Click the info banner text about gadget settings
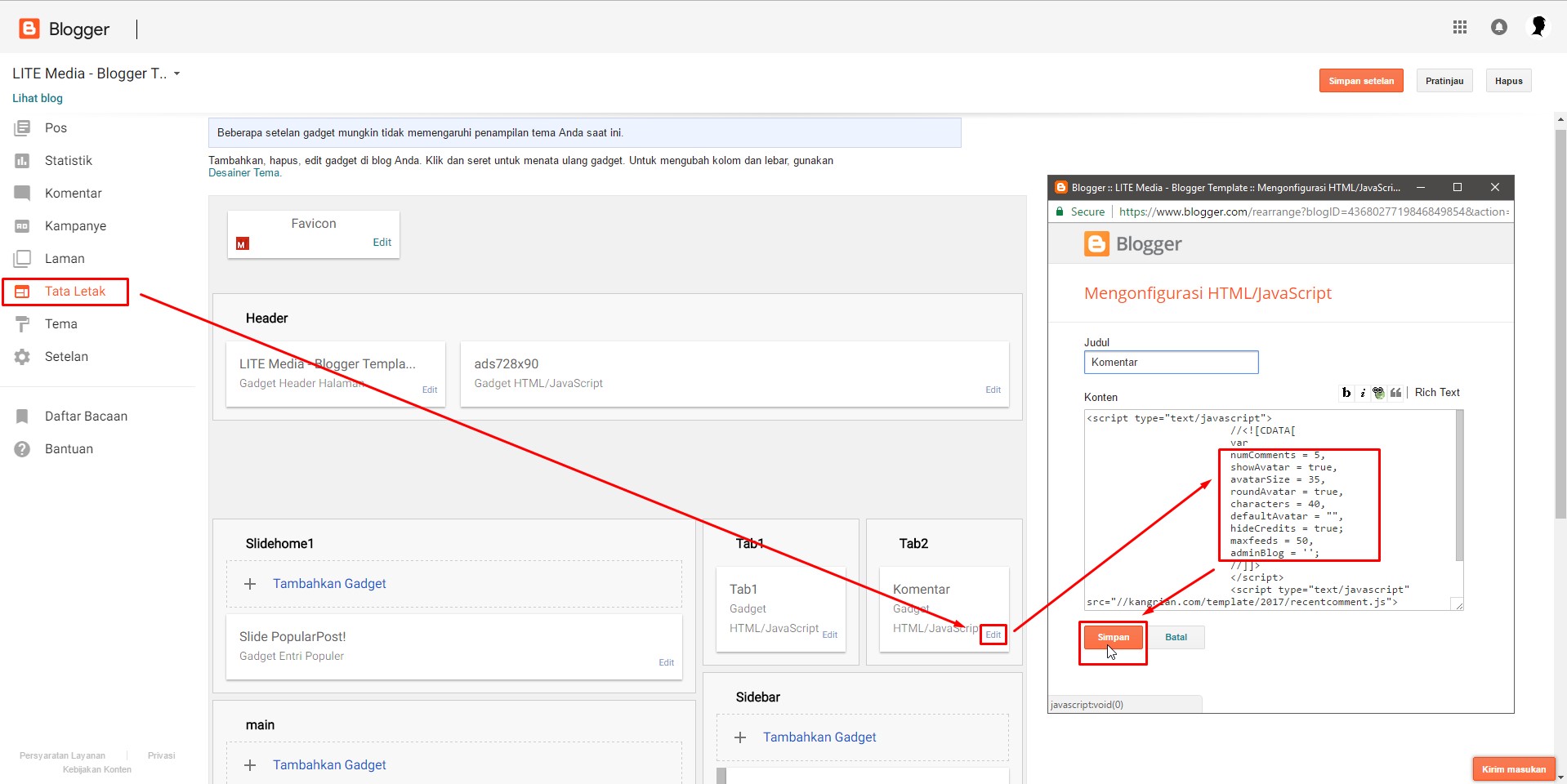The width and height of the screenshot is (1567, 784). click(420, 133)
